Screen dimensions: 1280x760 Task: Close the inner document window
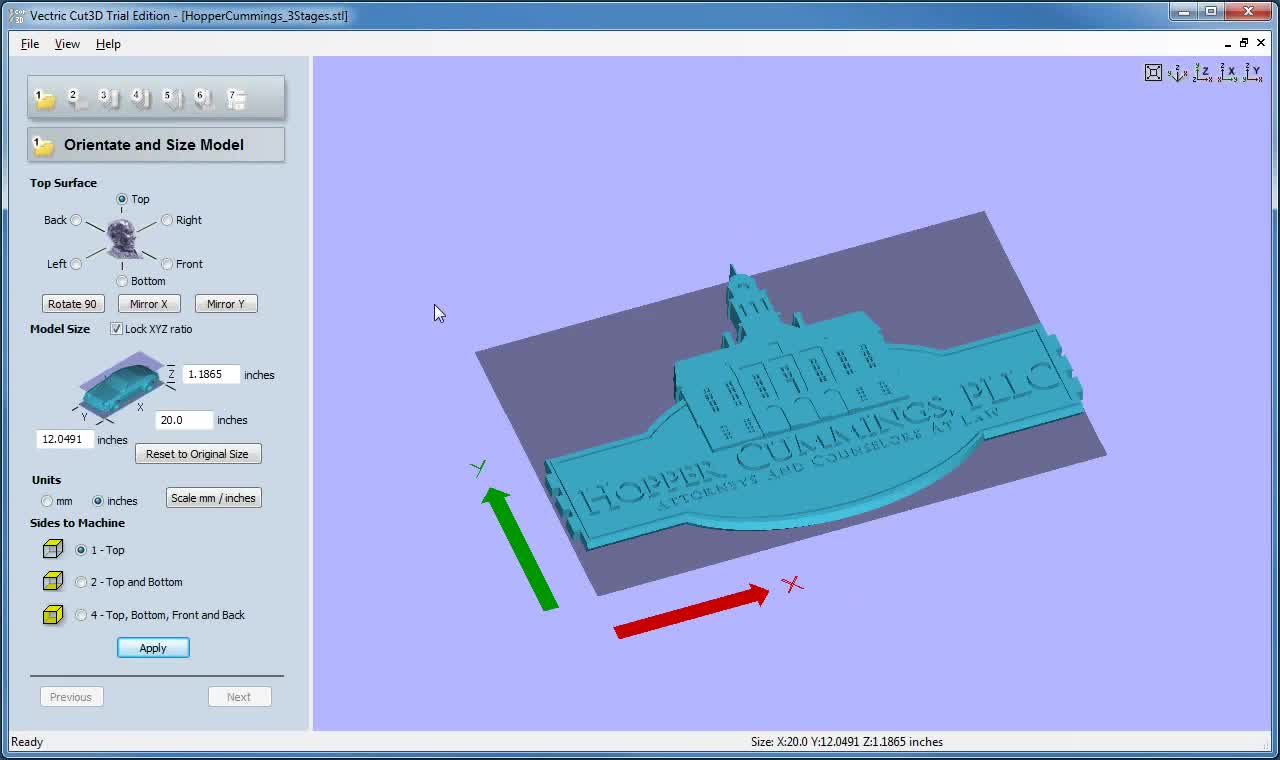point(1261,43)
